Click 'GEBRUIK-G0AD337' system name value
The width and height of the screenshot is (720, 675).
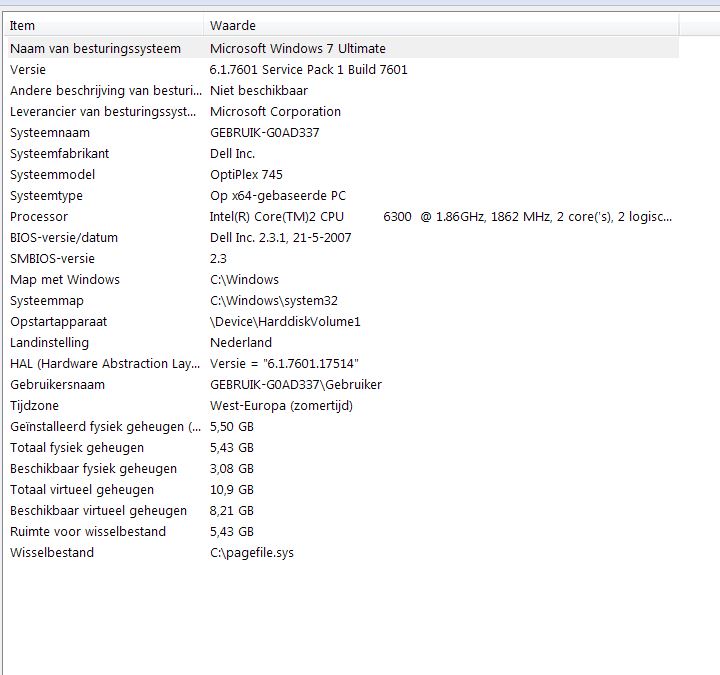click(x=264, y=133)
